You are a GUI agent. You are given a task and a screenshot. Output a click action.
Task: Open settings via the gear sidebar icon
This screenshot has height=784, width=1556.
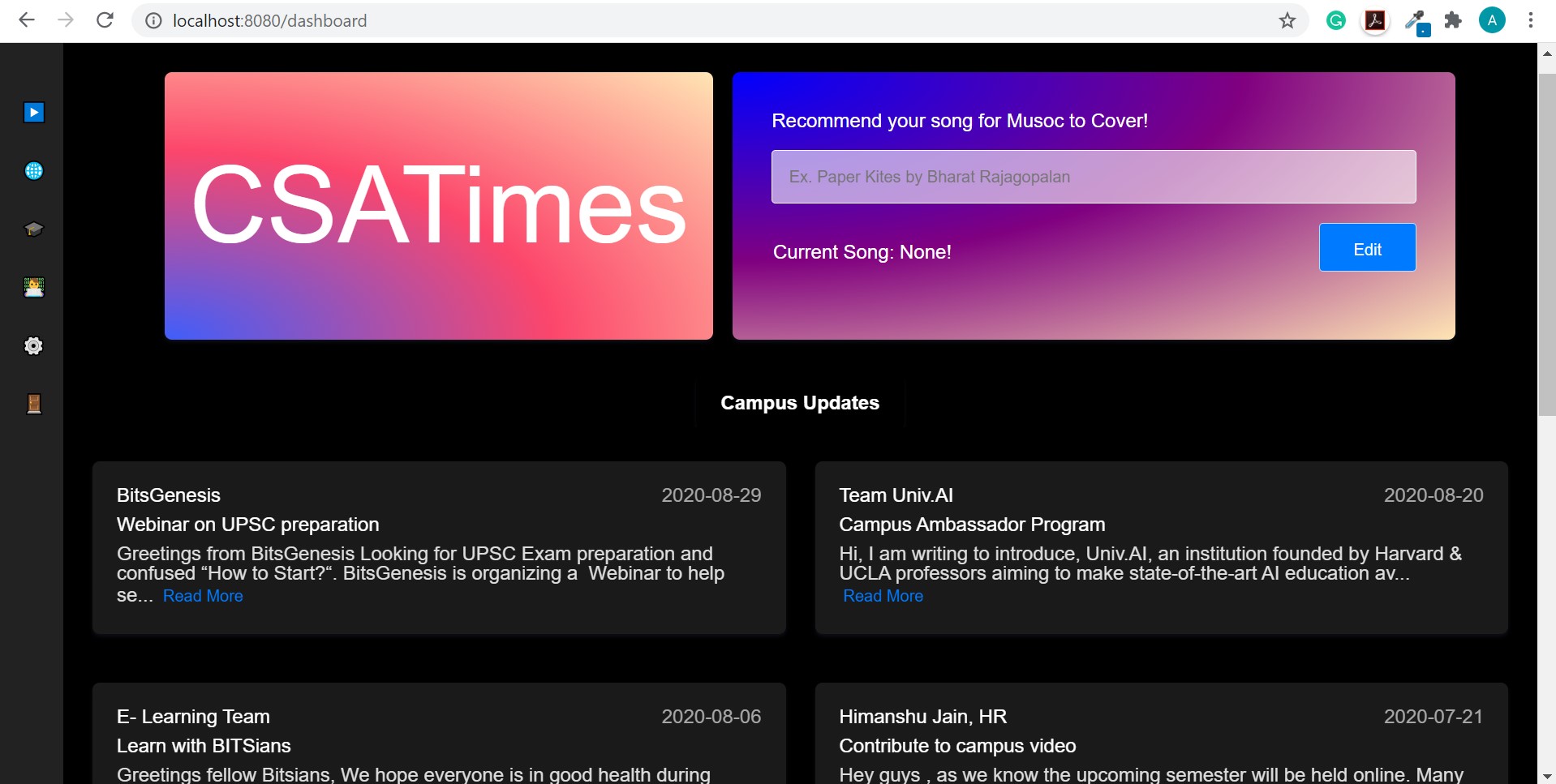33,345
